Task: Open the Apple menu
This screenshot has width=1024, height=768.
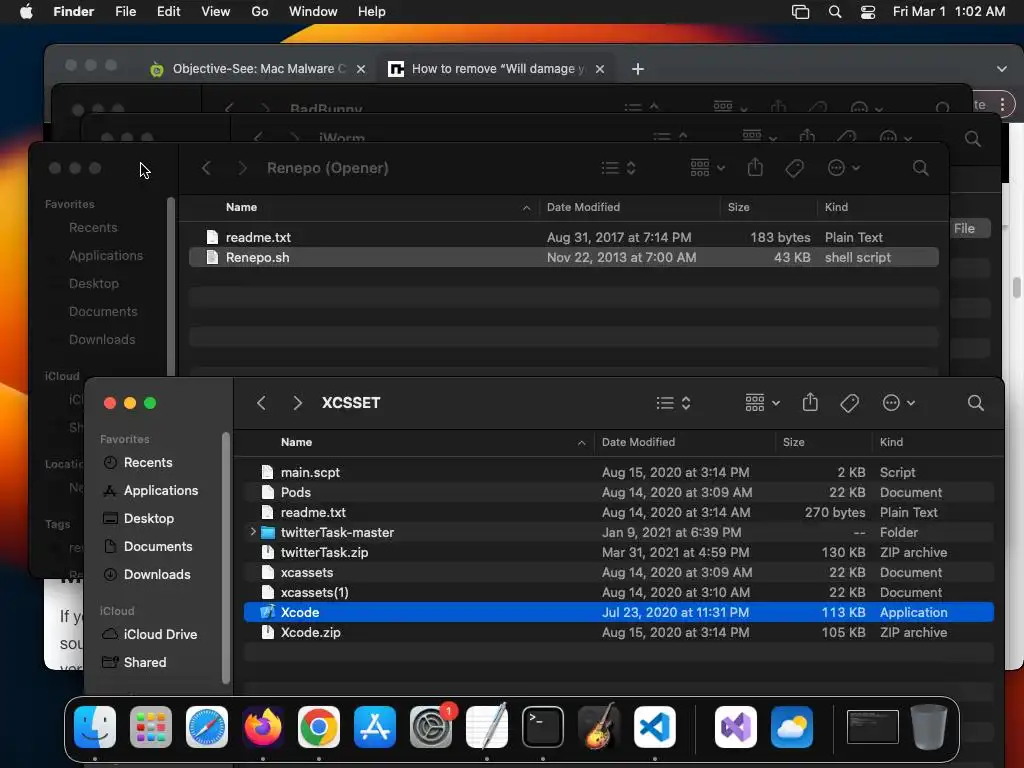Action: [x=26, y=11]
